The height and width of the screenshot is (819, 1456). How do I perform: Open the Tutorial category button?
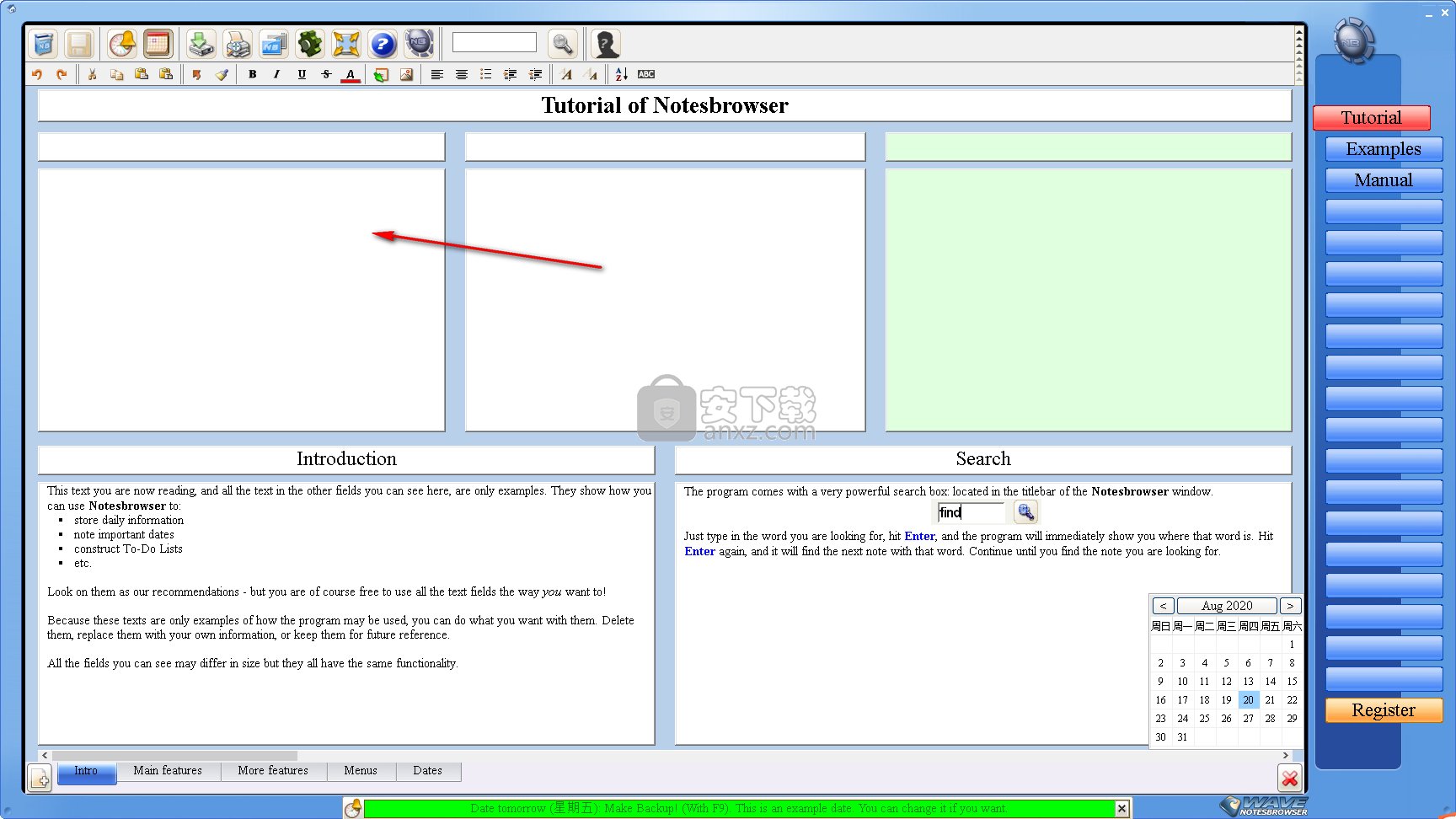(x=1372, y=118)
